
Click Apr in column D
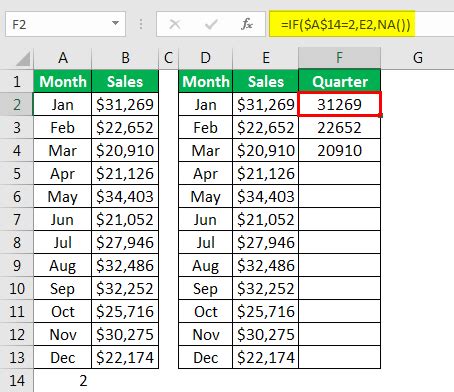(206, 173)
